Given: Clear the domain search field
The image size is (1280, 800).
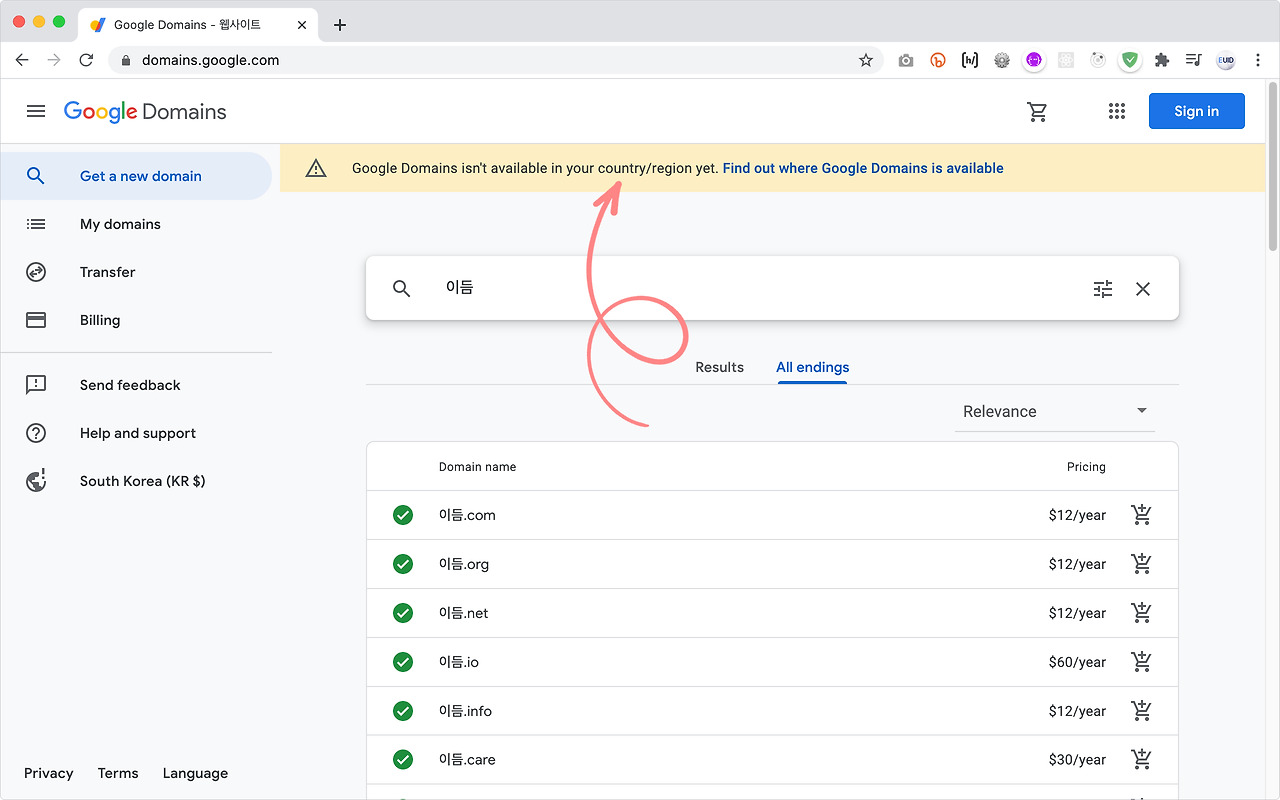Looking at the screenshot, I should (x=1143, y=289).
